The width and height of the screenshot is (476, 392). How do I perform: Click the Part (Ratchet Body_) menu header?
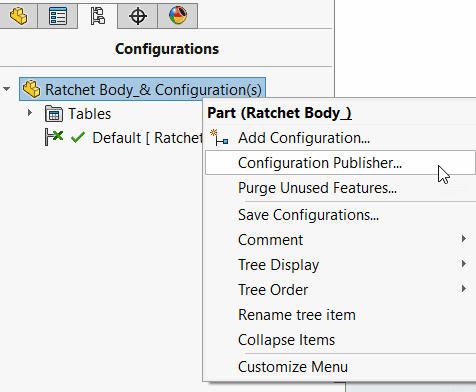(x=279, y=113)
